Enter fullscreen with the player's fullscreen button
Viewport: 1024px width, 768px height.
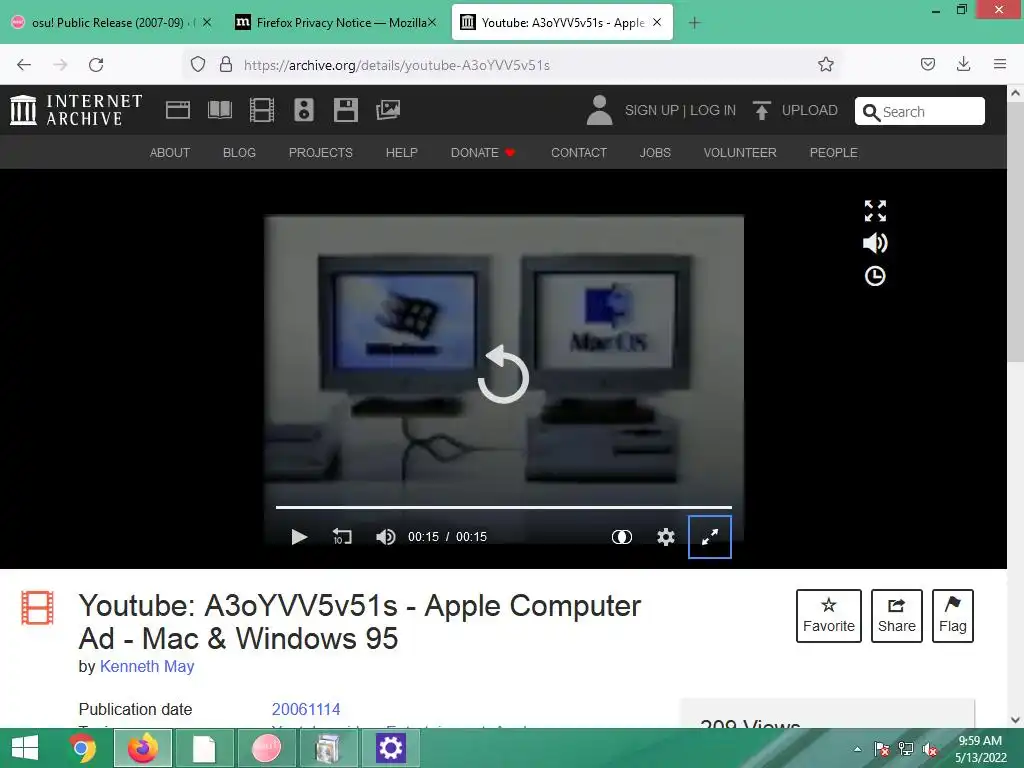710,537
